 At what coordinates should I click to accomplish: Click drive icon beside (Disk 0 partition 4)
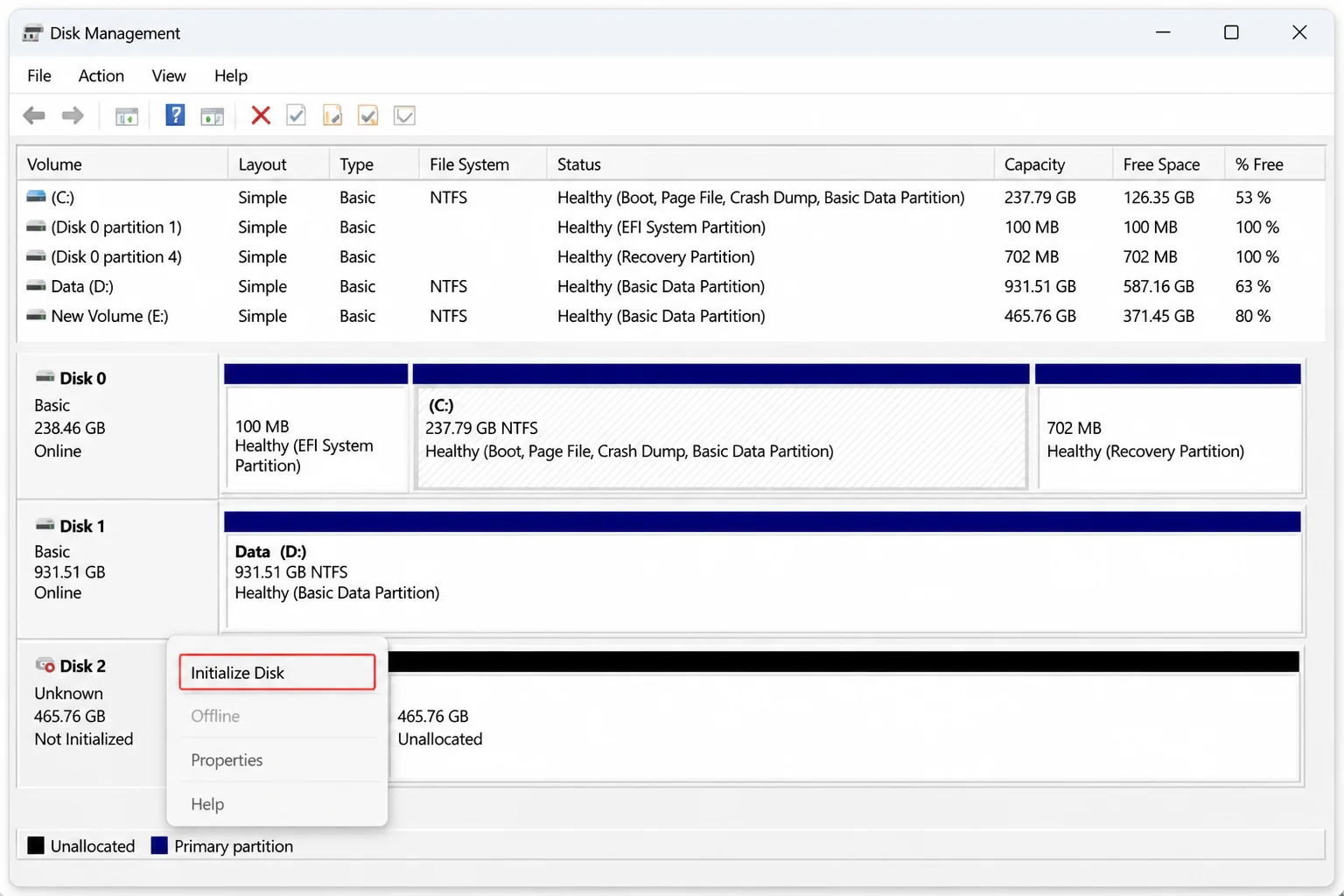tap(36, 256)
